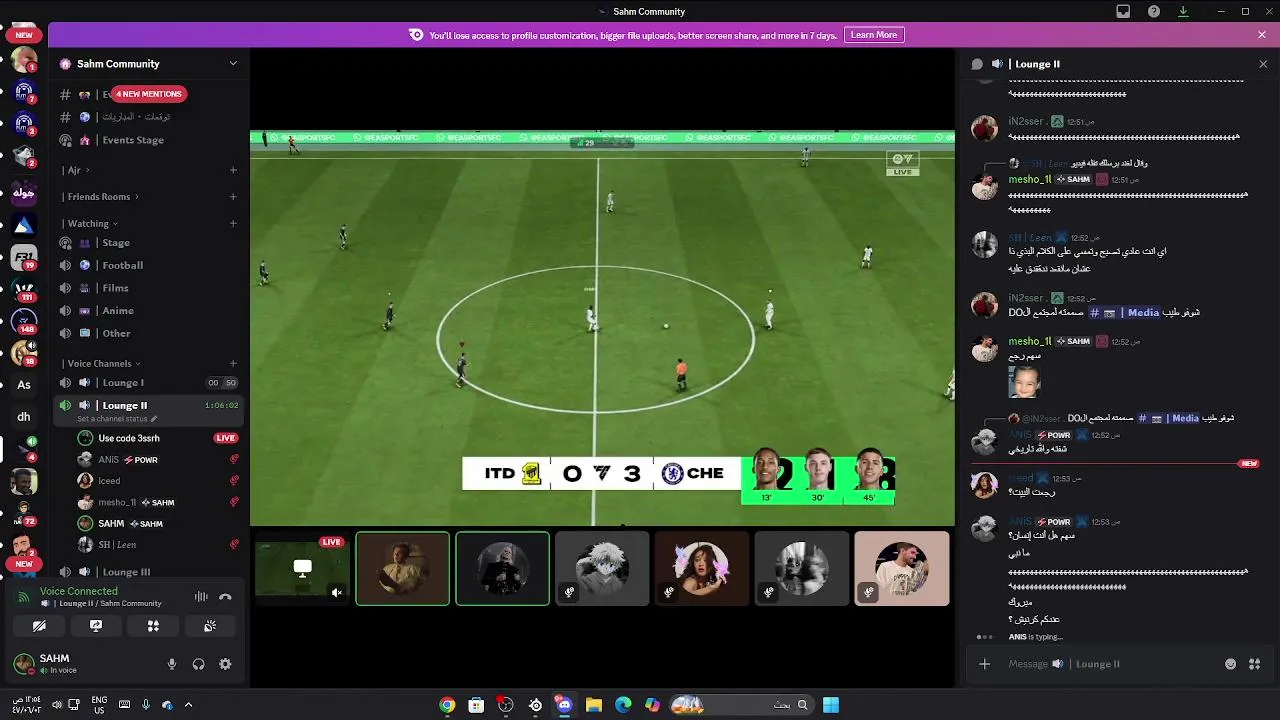1280x720 pixels.
Task: Select user ANIS in Lounge II
Action: click(158, 460)
